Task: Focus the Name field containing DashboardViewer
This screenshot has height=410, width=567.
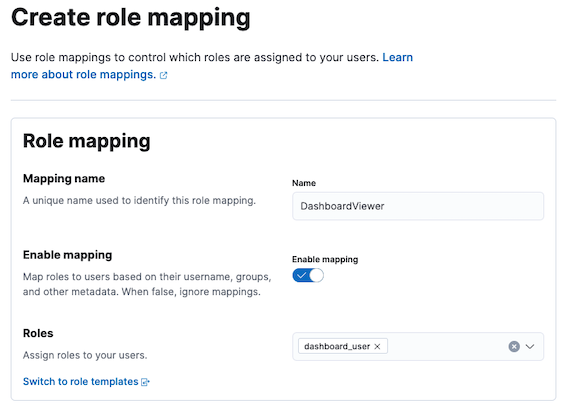Action: (418, 206)
